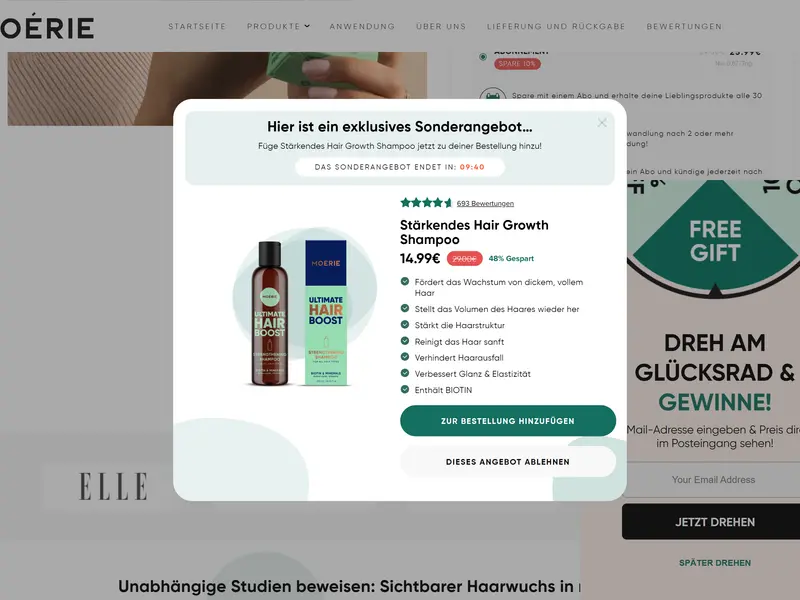
Task: Open the Bewertungen menu item
Action: [x=684, y=26]
